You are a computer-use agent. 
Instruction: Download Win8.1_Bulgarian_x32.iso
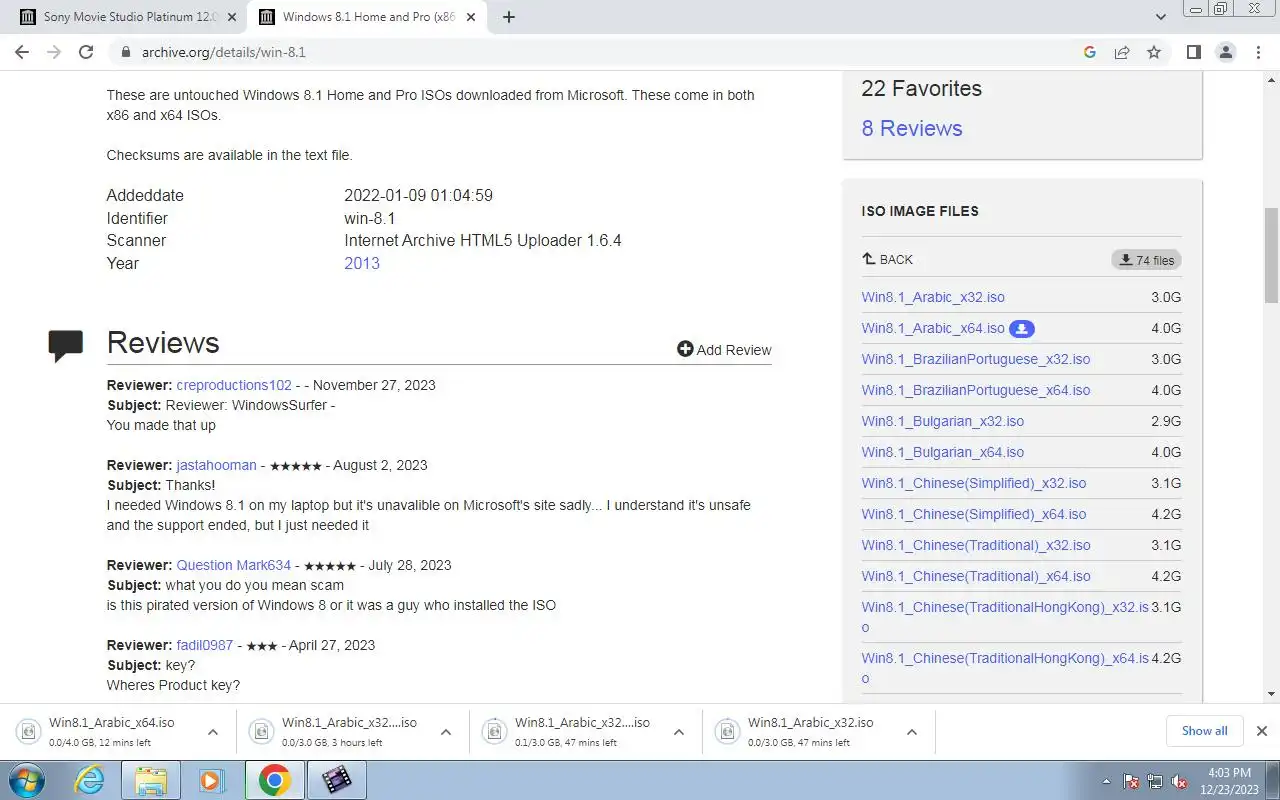(x=943, y=421)
